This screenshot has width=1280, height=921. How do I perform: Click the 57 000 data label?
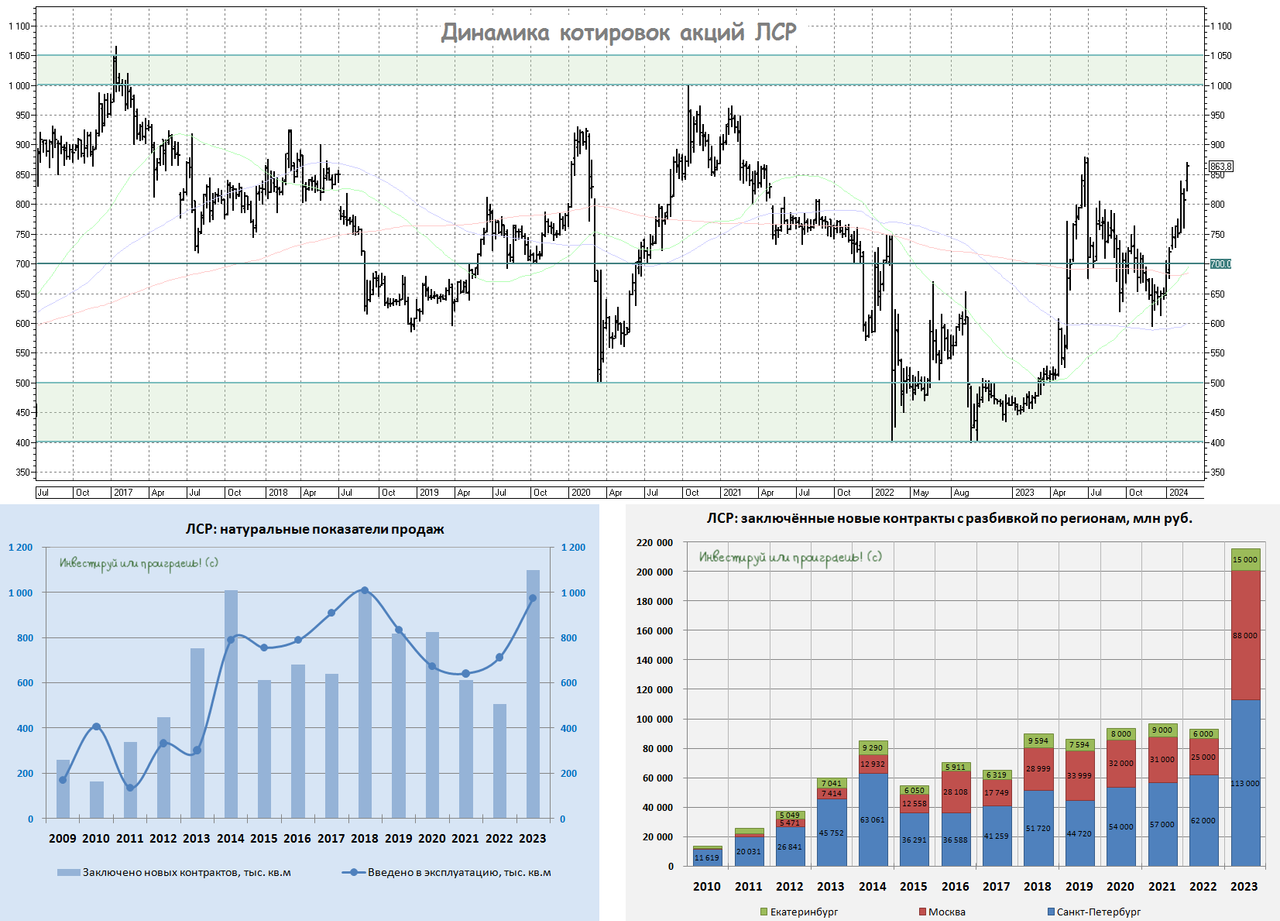[1161, 825]
